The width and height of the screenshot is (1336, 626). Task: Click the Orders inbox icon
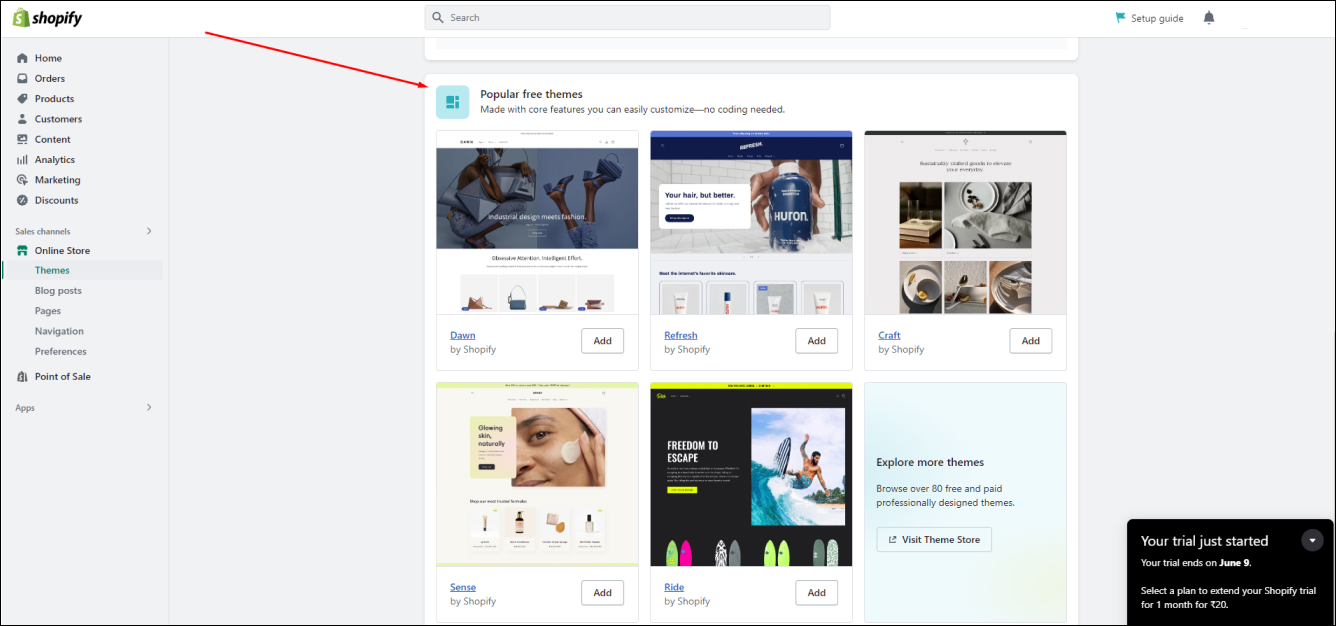[22, 78]
